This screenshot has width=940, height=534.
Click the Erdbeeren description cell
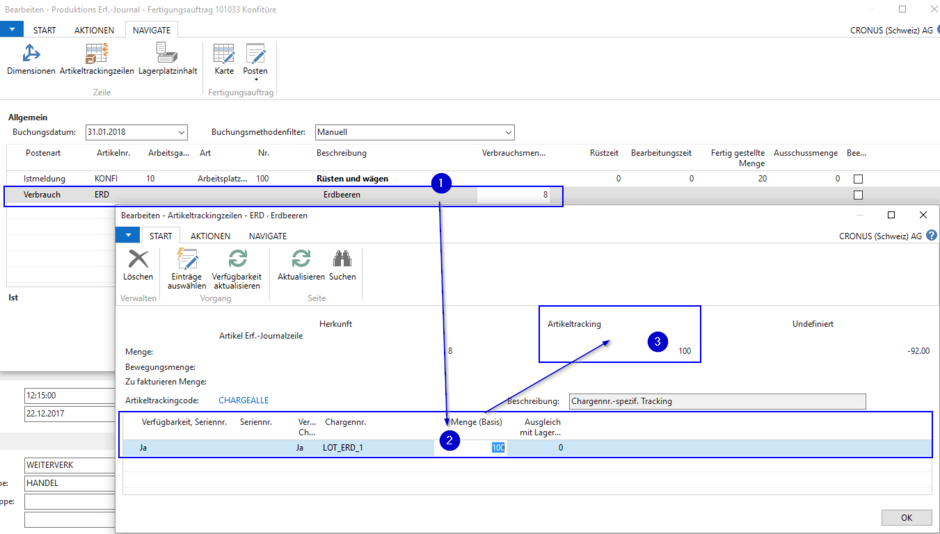342,195
